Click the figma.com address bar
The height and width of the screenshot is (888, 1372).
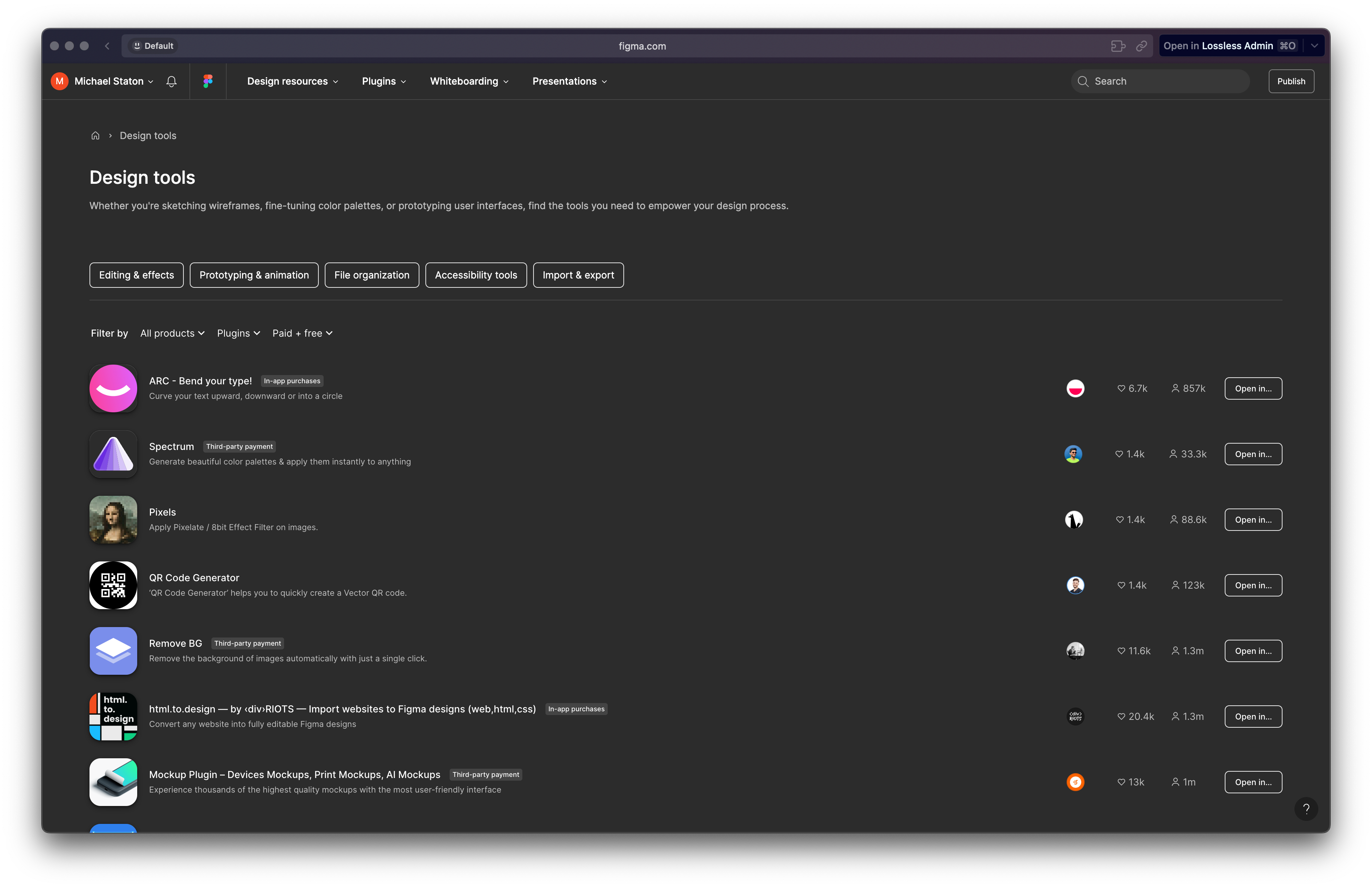pos(642,46)
